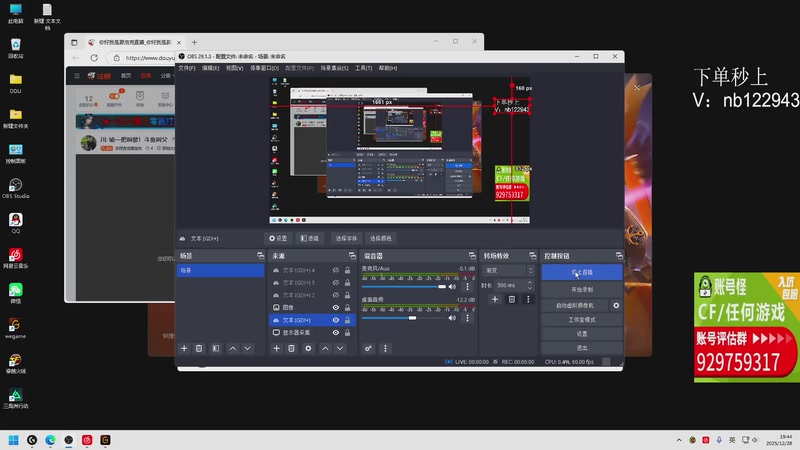
Task: Move source up in Sources panel
Action: [x=325, y=348]
